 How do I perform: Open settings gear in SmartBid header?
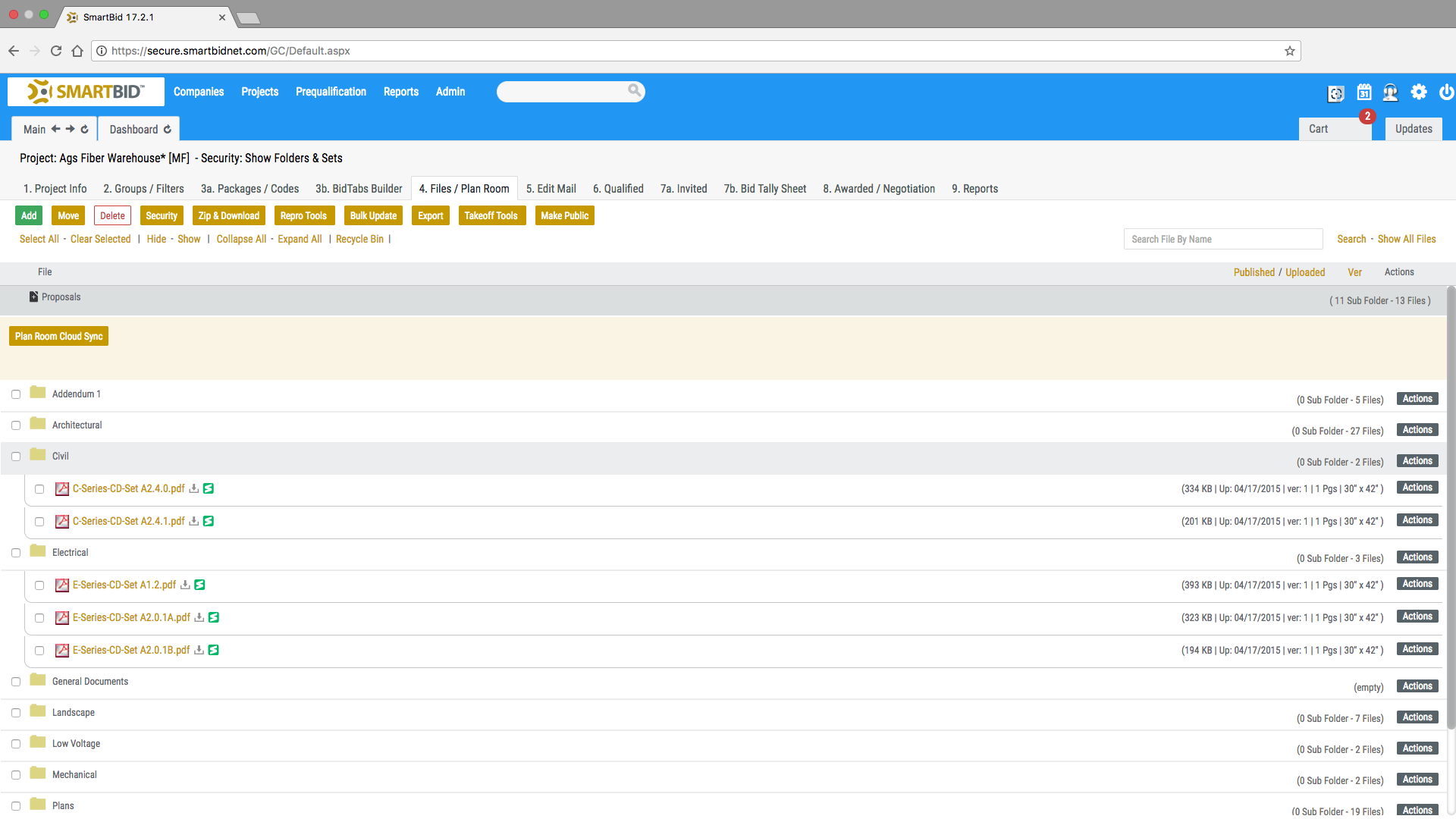[x=1418, y=92]
